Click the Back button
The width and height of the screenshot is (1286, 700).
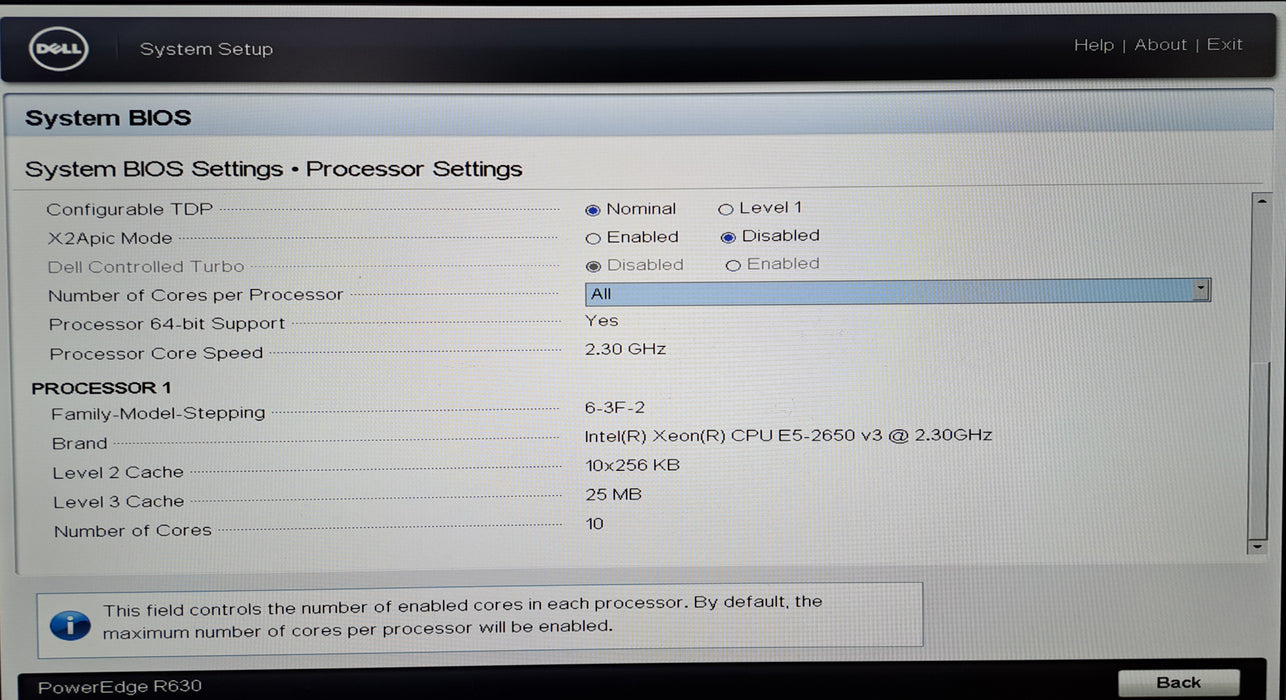click(x=1178, y=683)
